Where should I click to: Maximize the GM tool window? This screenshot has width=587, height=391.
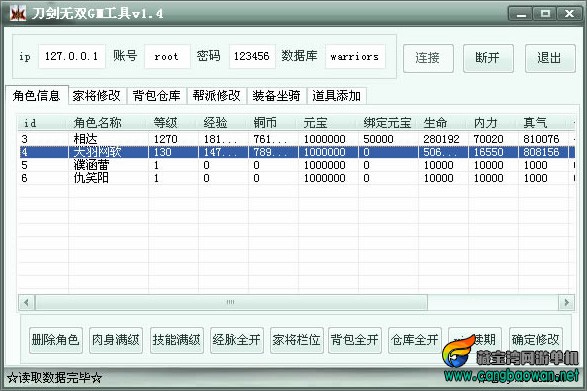pyautogui.click(x=545, y=14)
